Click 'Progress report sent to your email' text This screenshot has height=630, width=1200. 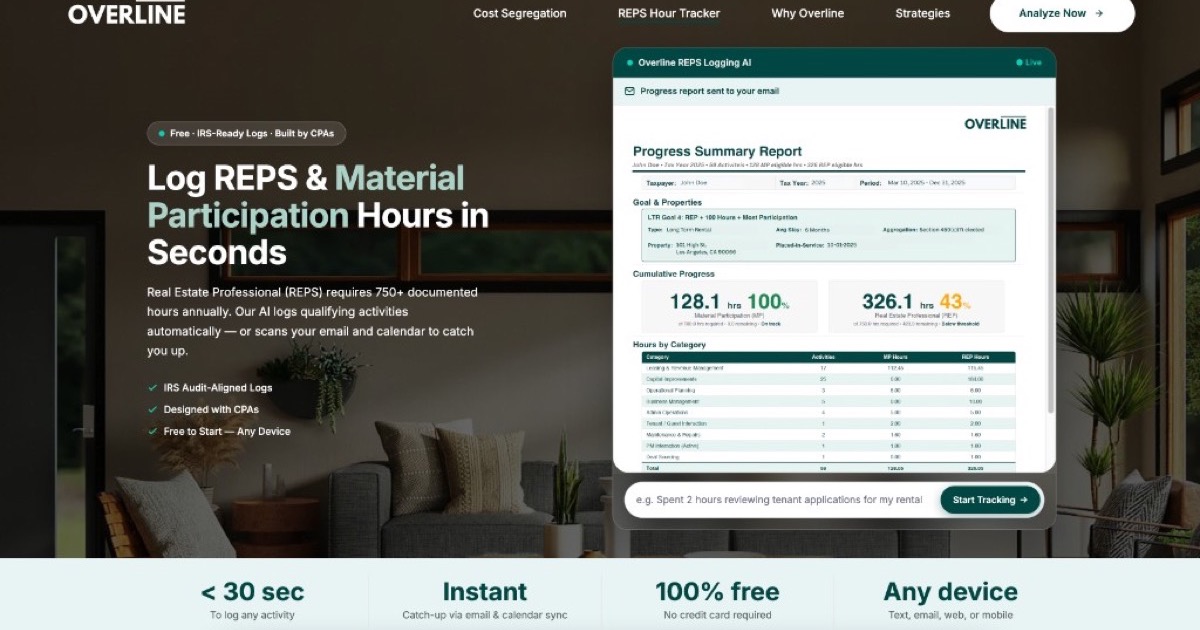coord(709,91)
